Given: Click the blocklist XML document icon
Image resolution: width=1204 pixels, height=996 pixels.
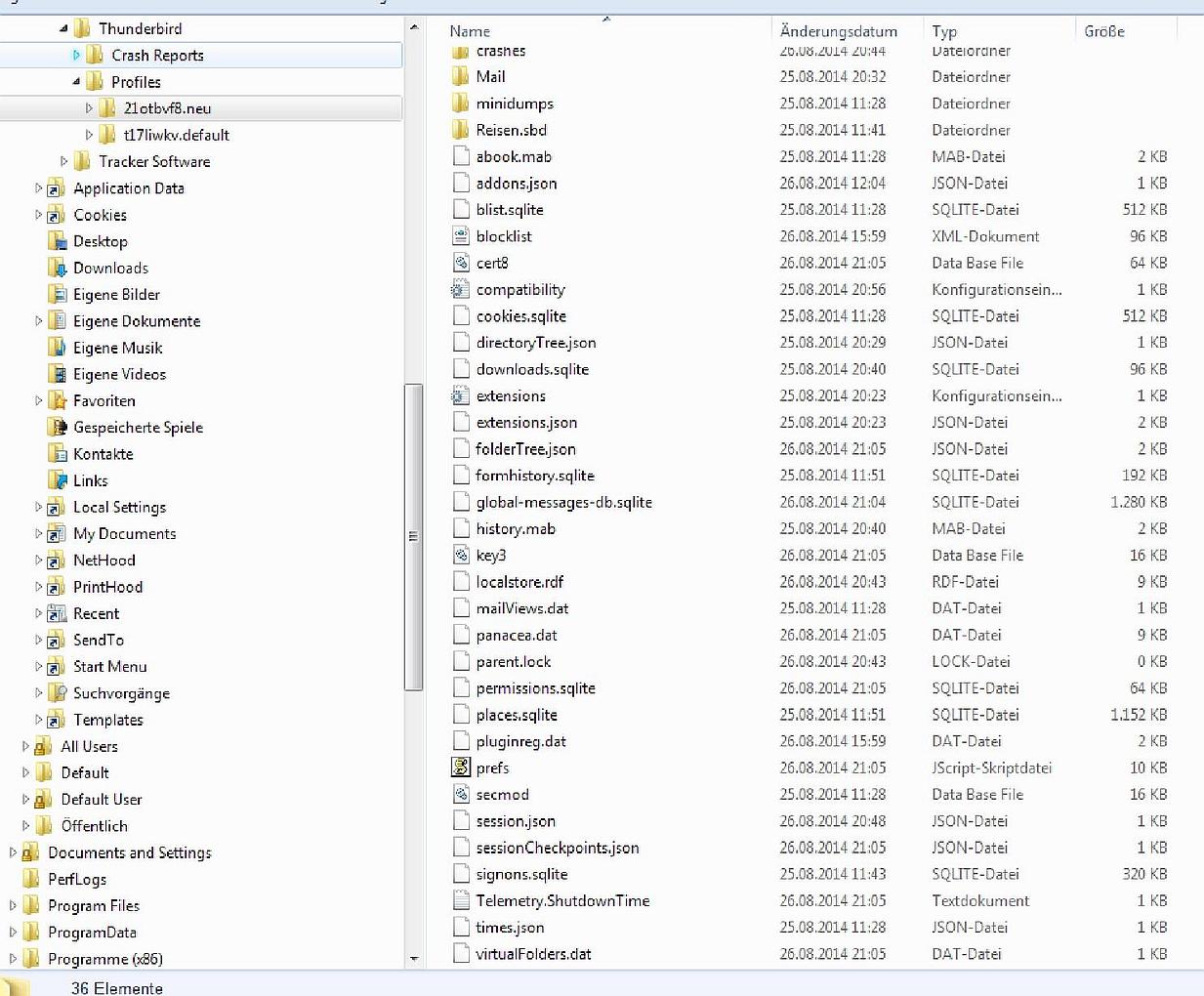Looking at the screenshot, I should click(x=461, y=236).
